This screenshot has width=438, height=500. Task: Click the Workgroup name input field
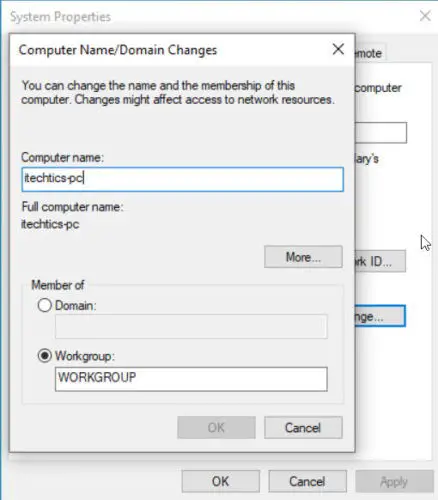click(191, 379)
